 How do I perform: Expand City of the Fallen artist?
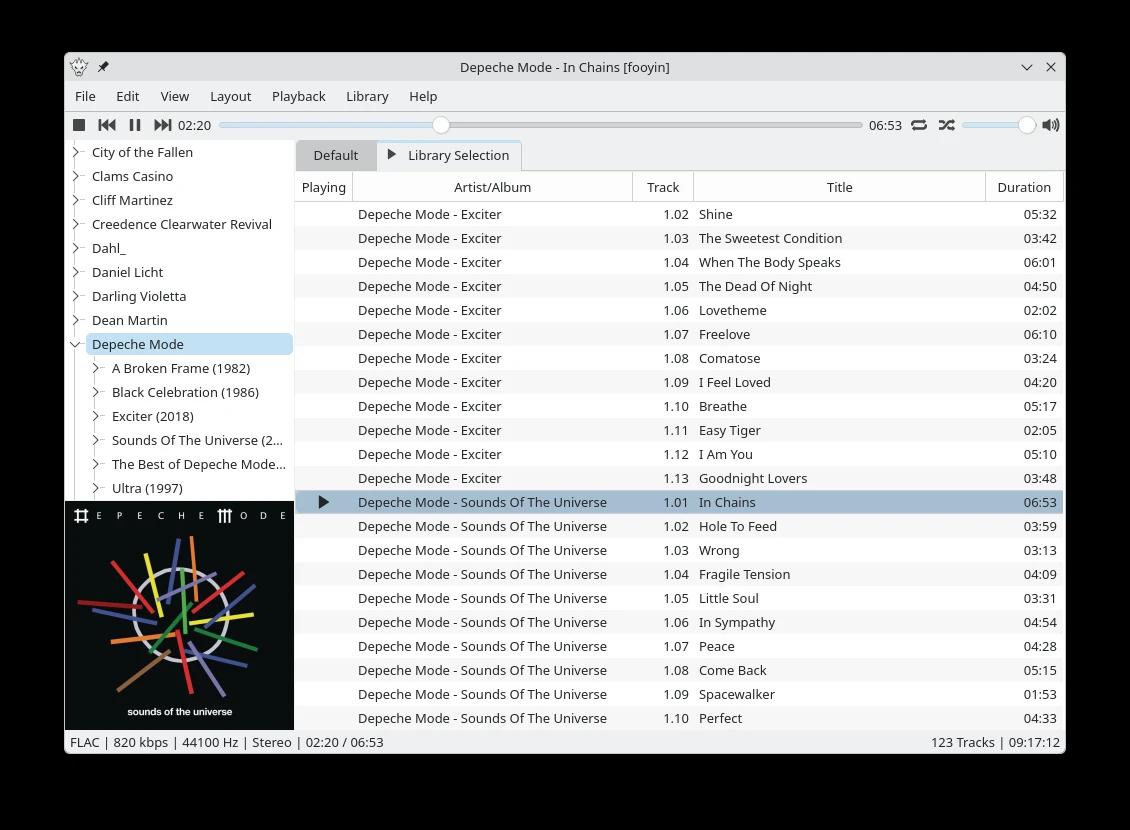[75, 152]
